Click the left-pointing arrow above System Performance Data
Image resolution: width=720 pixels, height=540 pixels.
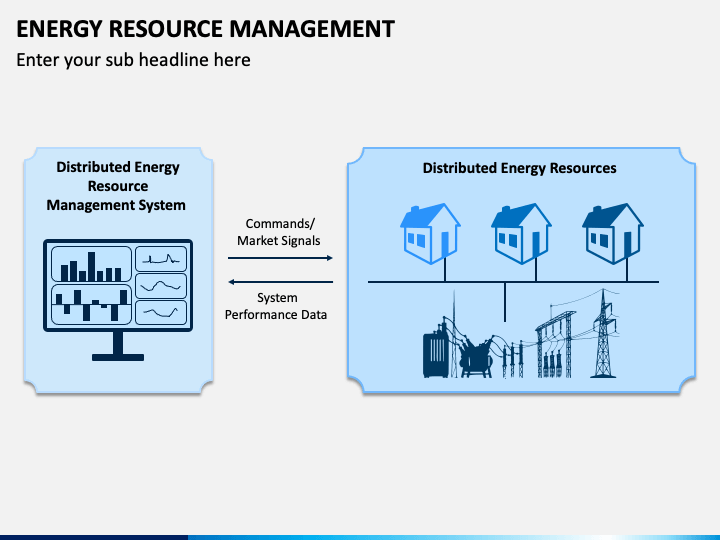click(280, 282)
